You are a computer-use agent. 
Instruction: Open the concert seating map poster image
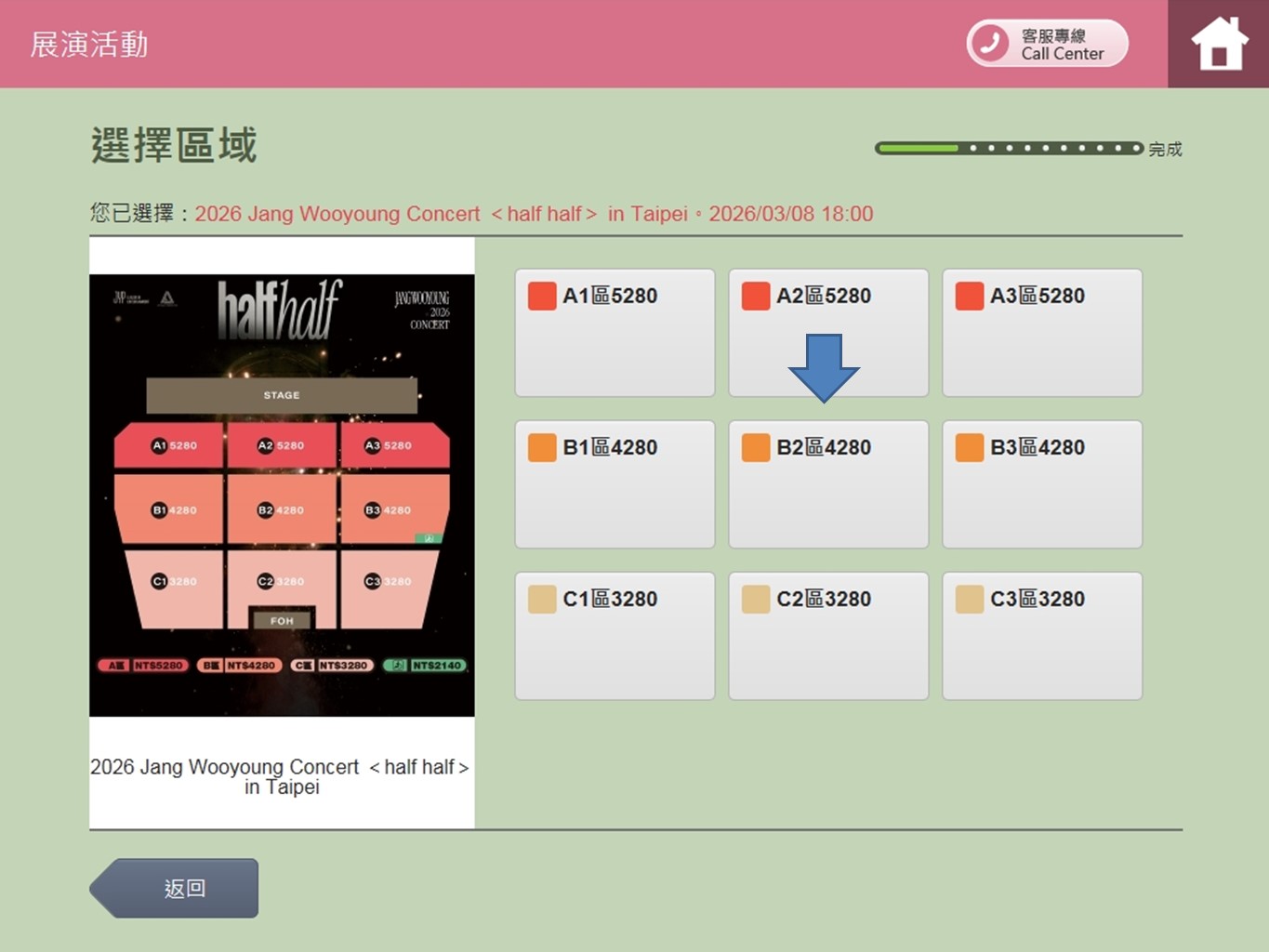[282, 495]
